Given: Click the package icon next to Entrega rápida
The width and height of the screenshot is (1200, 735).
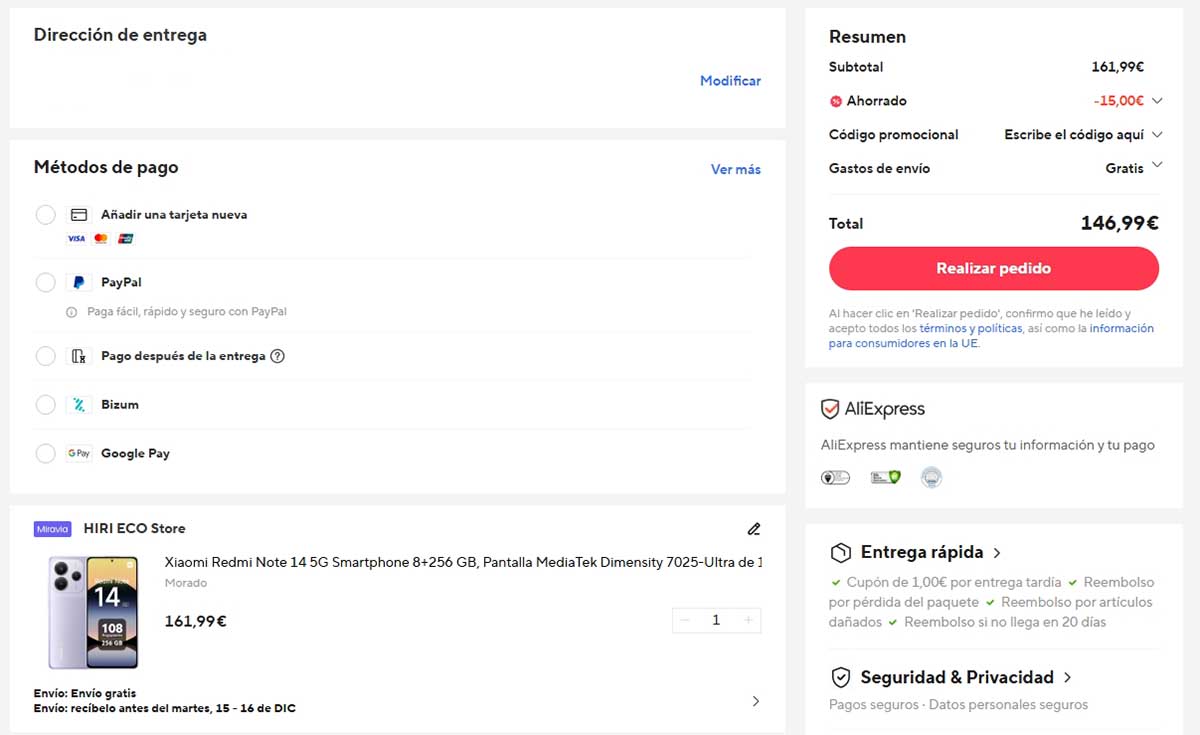Looking at the screenshot, I should tap(838, 552).
